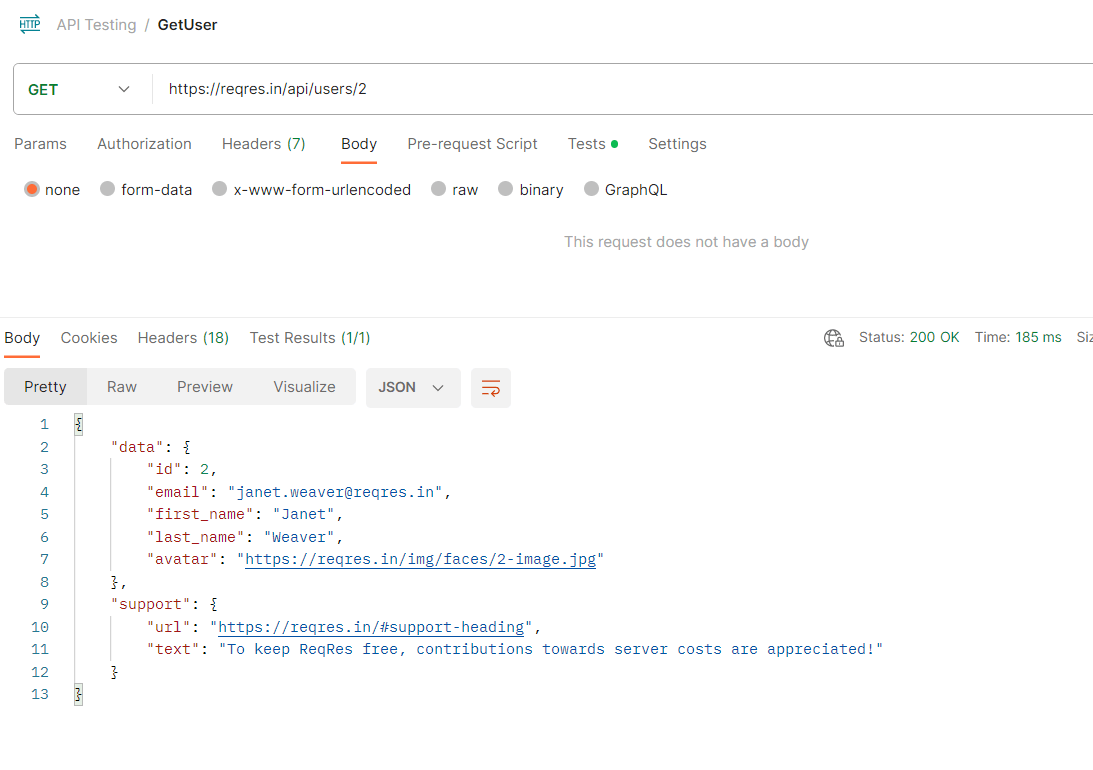
Task: Select the none body type
Action: tap(32, 190)
